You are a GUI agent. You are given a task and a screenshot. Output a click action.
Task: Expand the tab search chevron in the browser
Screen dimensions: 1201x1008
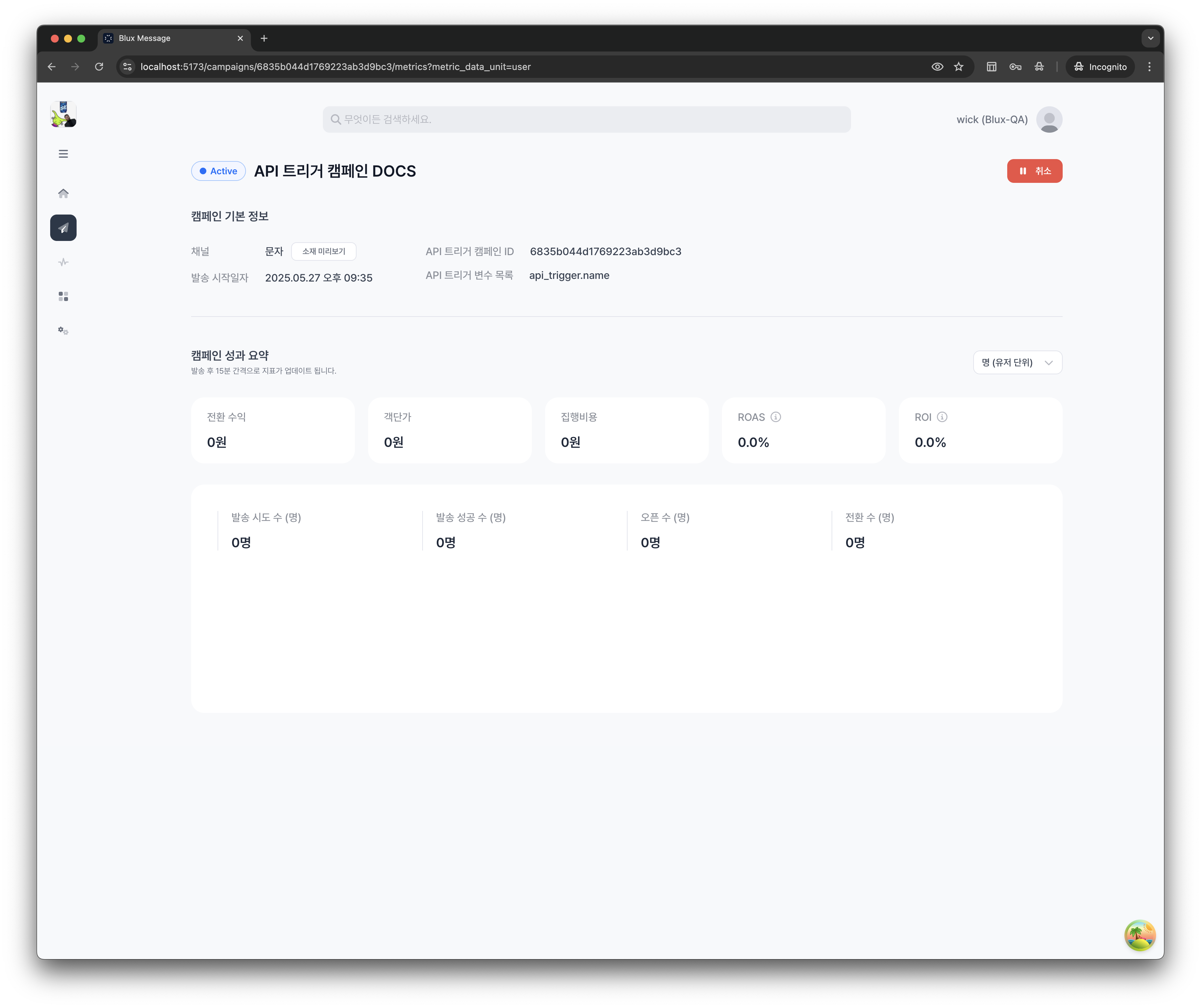[x=1150, y=38]
